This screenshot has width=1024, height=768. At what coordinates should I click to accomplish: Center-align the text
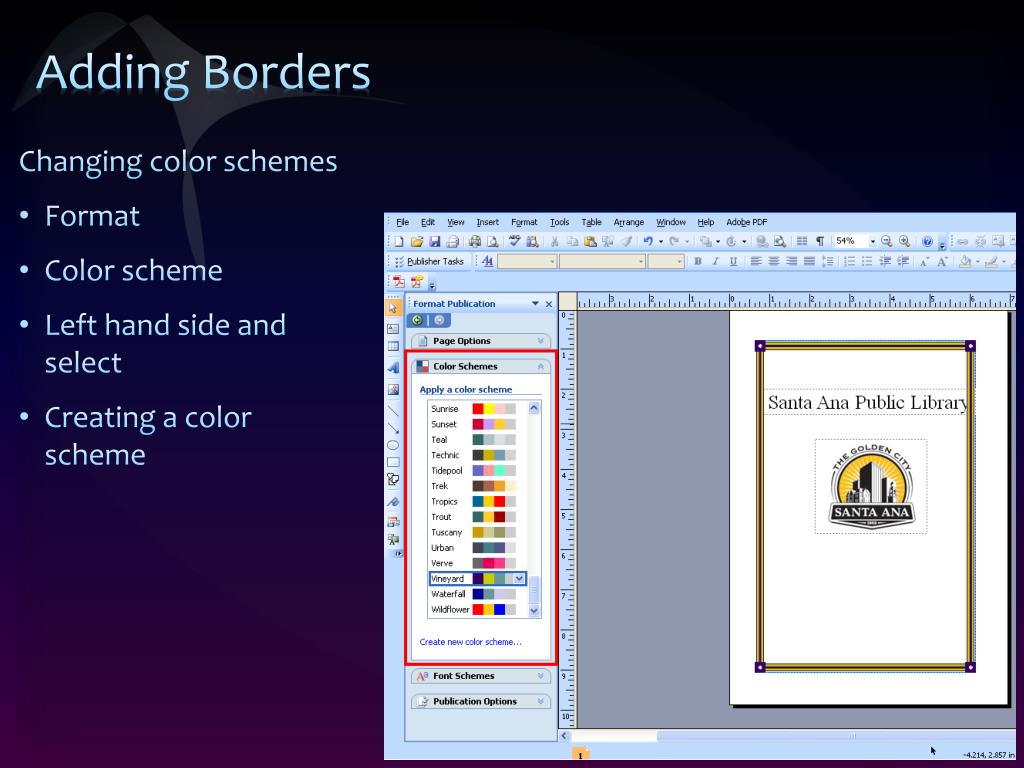774,261
